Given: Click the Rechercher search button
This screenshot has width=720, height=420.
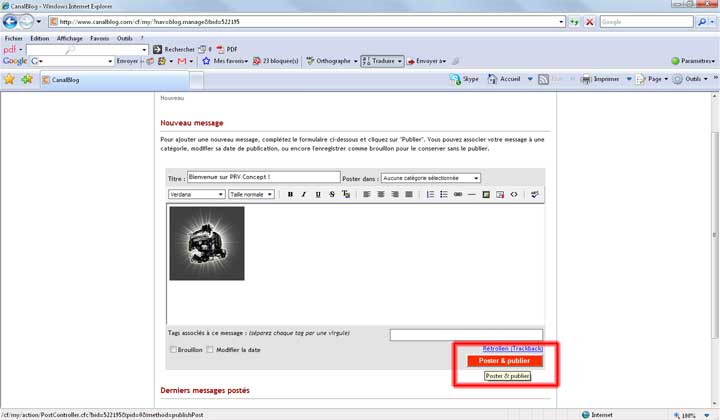Looking at the screenshot, I should click(174, 49).
